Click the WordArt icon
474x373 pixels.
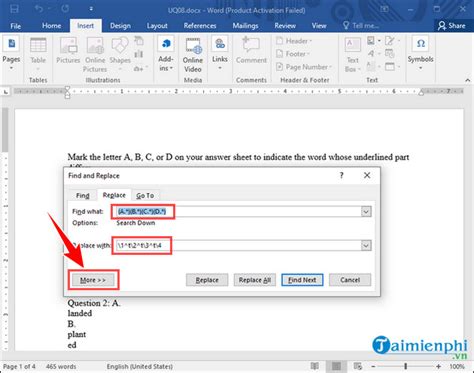click(x=374, y=54)
